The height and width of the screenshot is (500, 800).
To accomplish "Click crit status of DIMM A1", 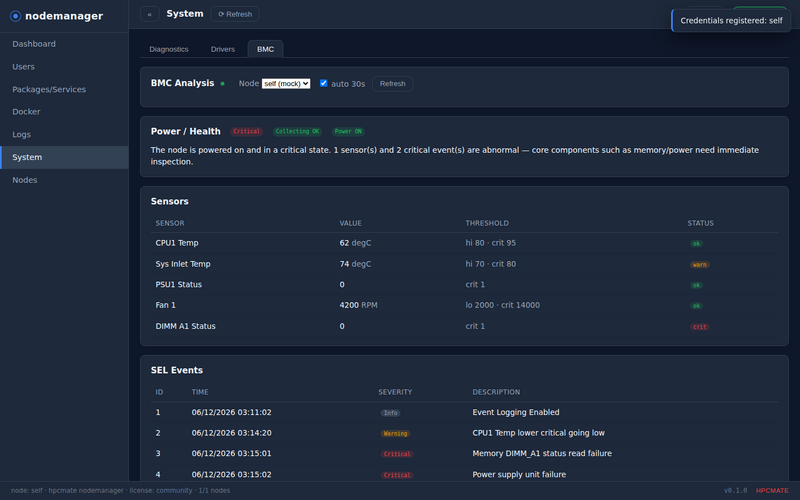I will 699,327.
